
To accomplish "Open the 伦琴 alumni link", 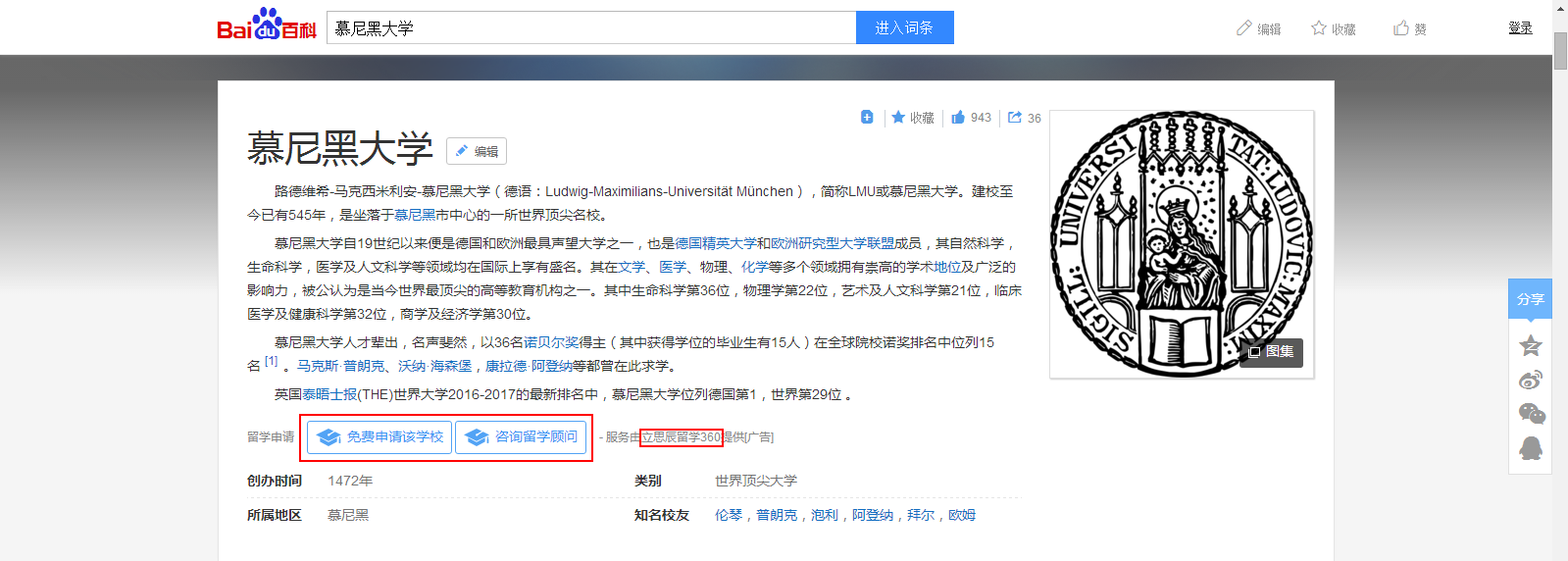I will [729, 515].
